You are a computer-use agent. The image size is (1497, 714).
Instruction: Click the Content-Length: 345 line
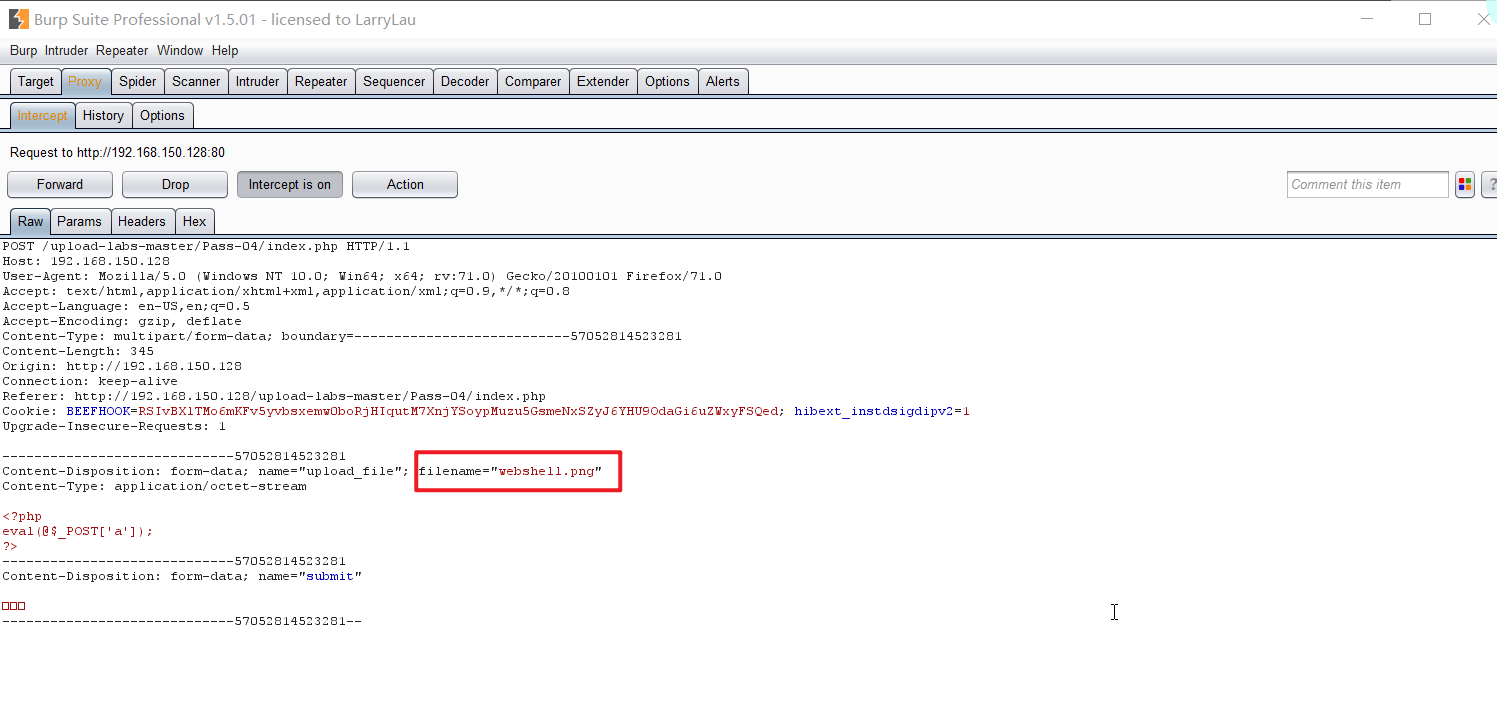78,351
